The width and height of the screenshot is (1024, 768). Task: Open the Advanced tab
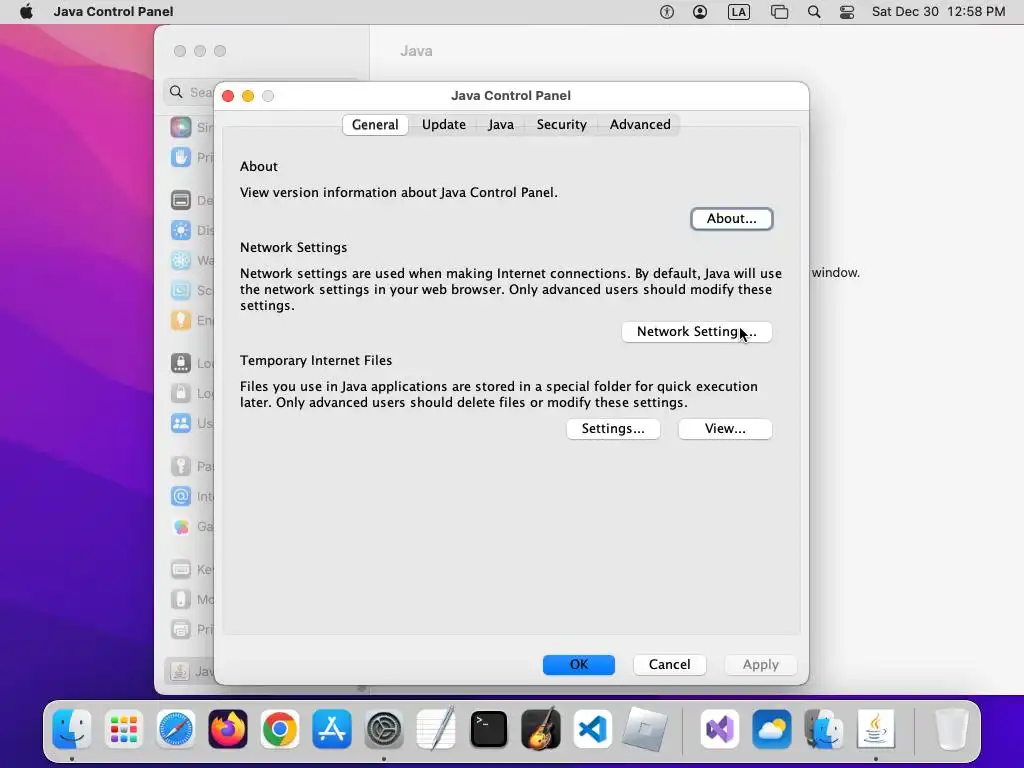pos(640,125)
